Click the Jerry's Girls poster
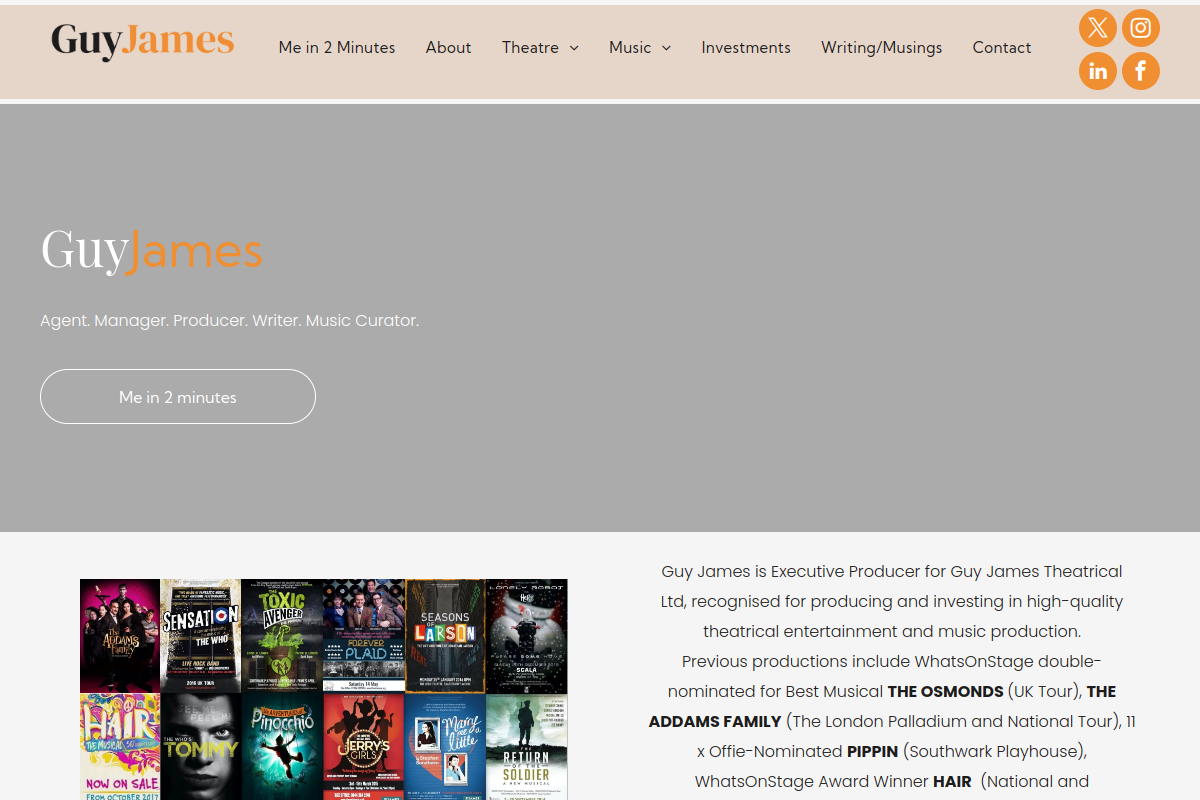 click(x=364, y=747)
